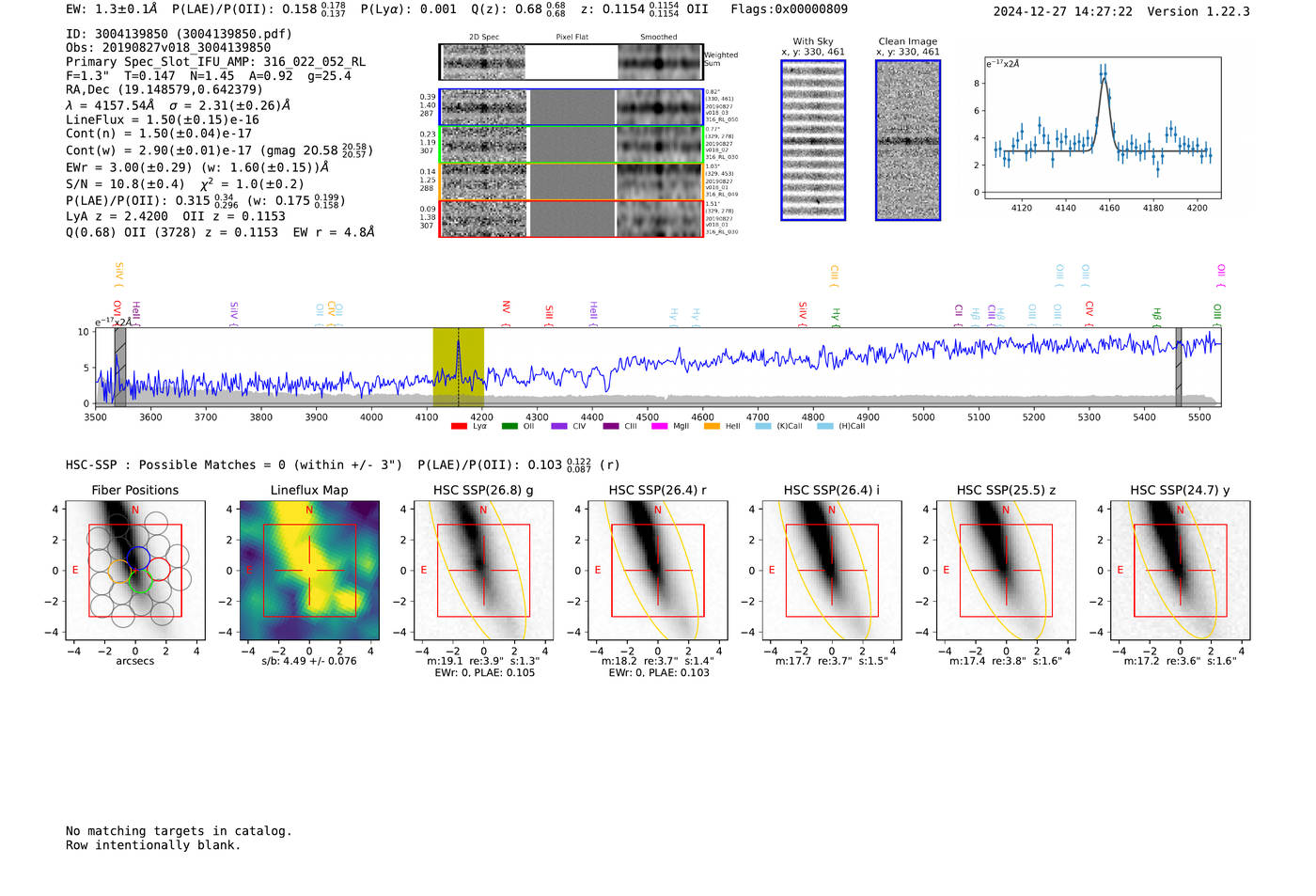1316x896 pixels.
Task: Click the Clean Image cutout
Action: click(908, 140)
